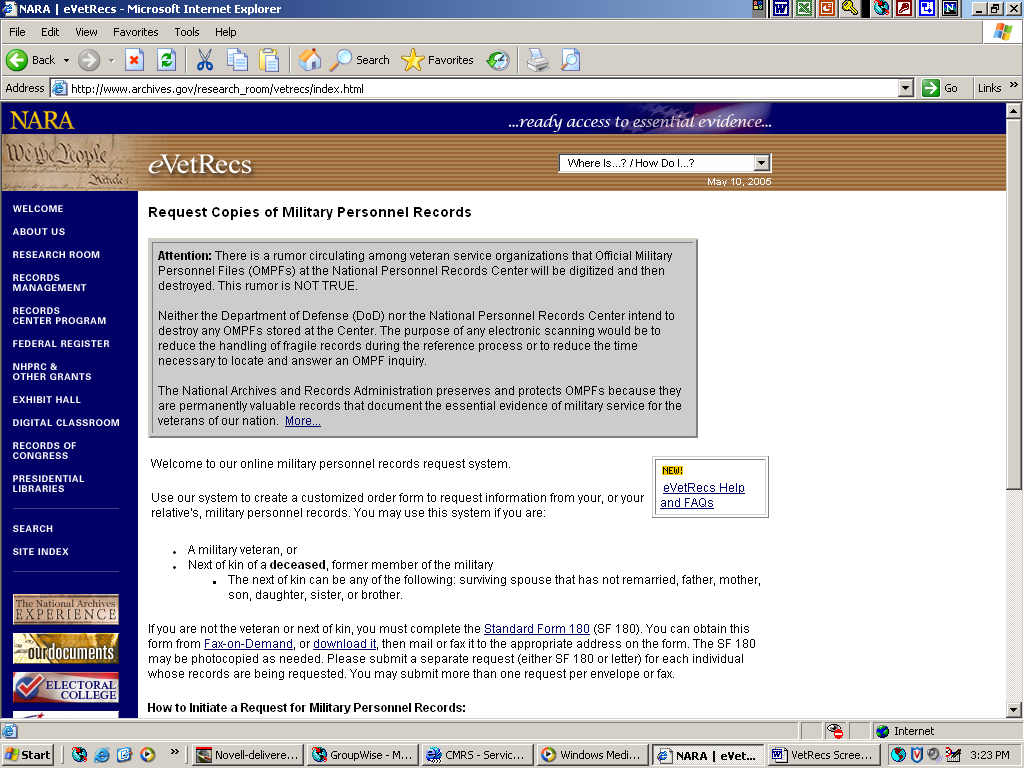This screenshot has height=768, width=1024.
Task: Go to Home page icon
Action: pyautogui.click(x=310, y=60)
